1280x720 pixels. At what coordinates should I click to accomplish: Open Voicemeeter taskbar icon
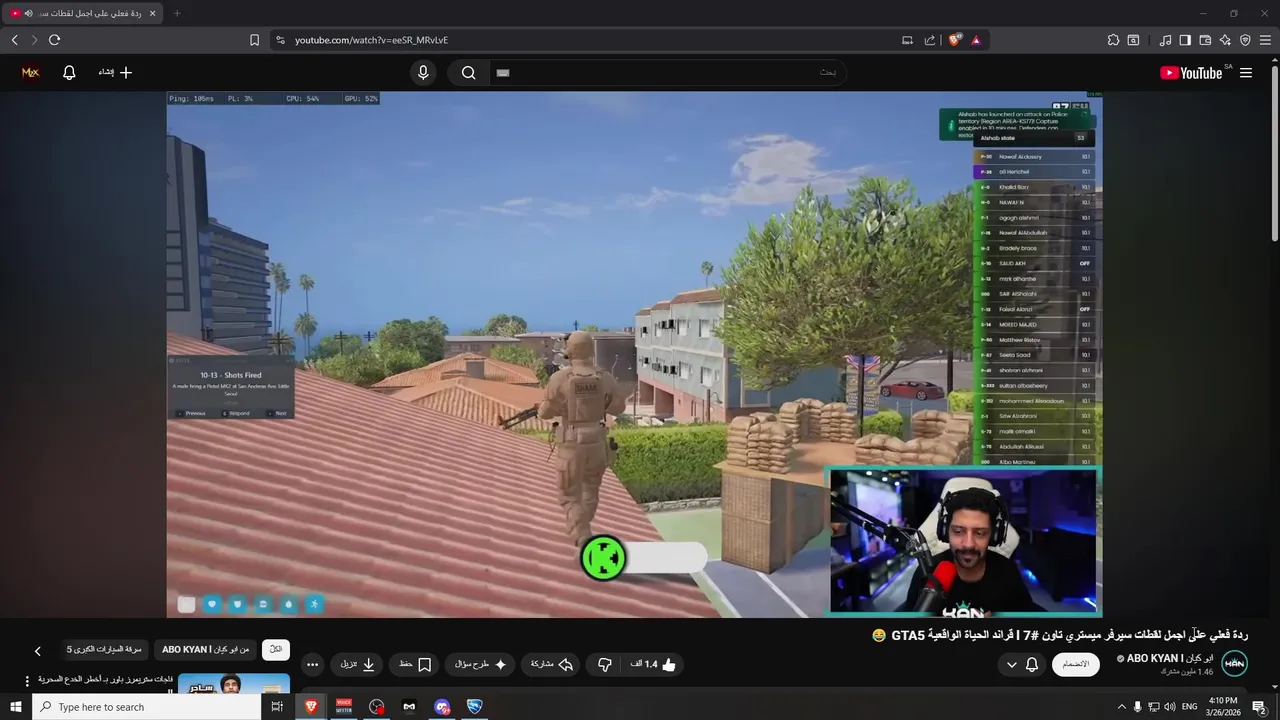(344, 707)
